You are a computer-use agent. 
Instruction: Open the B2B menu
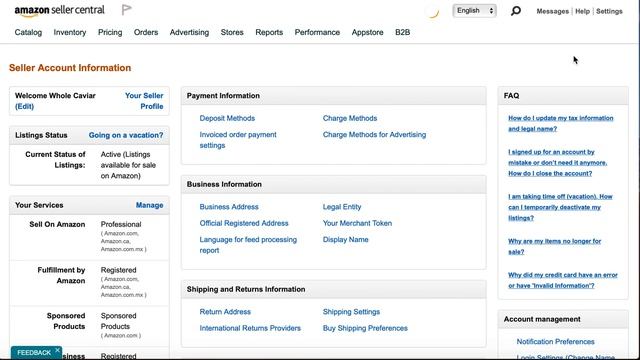tap(402, 32)
